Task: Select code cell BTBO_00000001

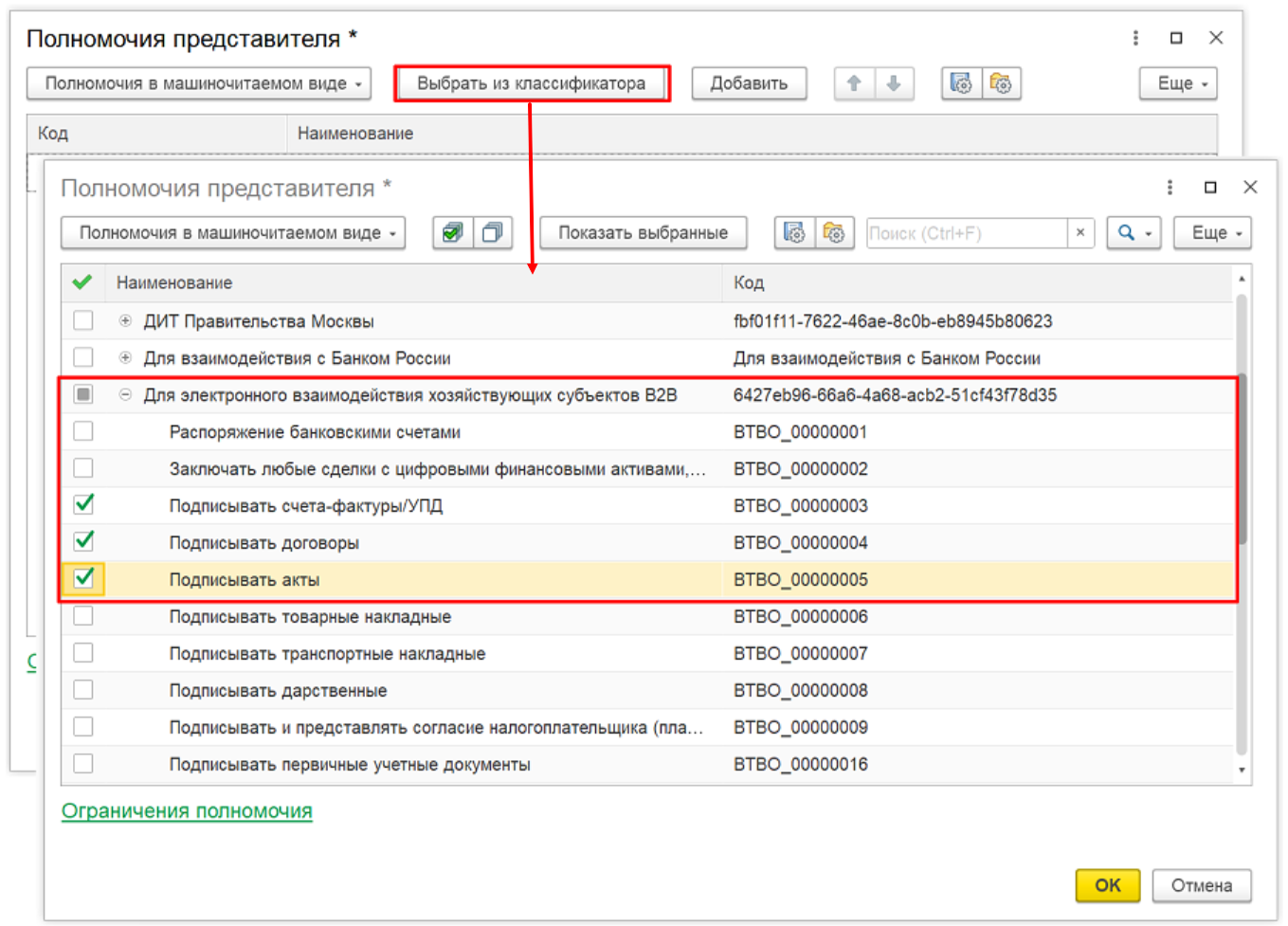Action: [x=801, y=432]
